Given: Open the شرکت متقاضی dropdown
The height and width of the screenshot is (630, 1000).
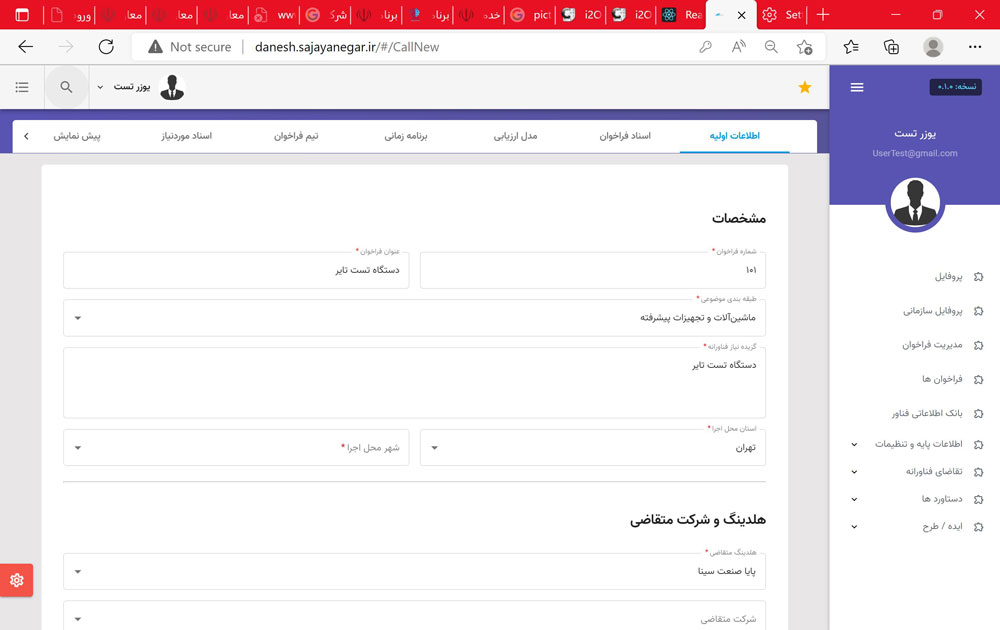Looking at the screenshot, I should (x=77, y=617).
